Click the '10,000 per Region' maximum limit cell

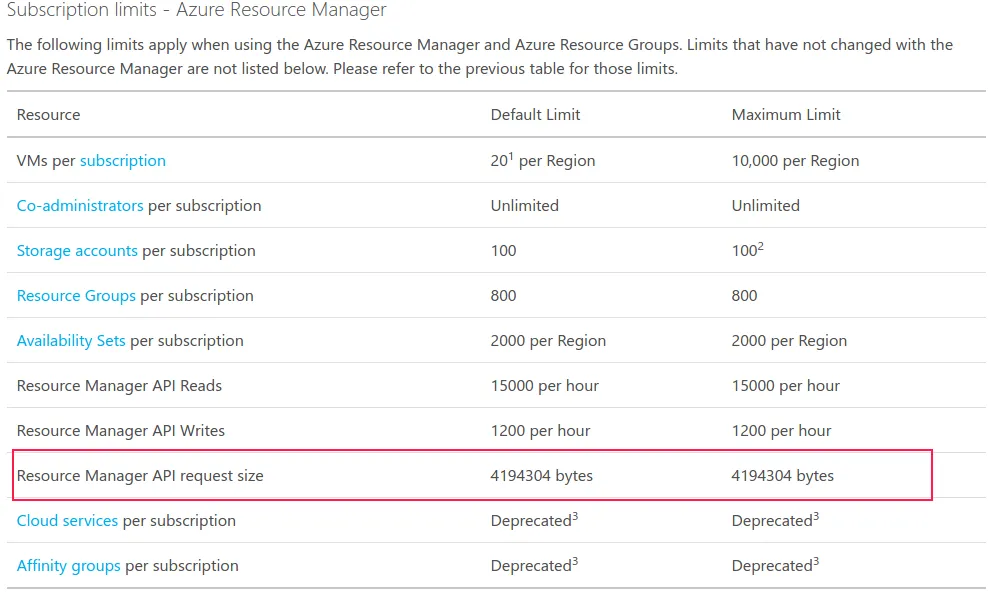pos(795,161)
